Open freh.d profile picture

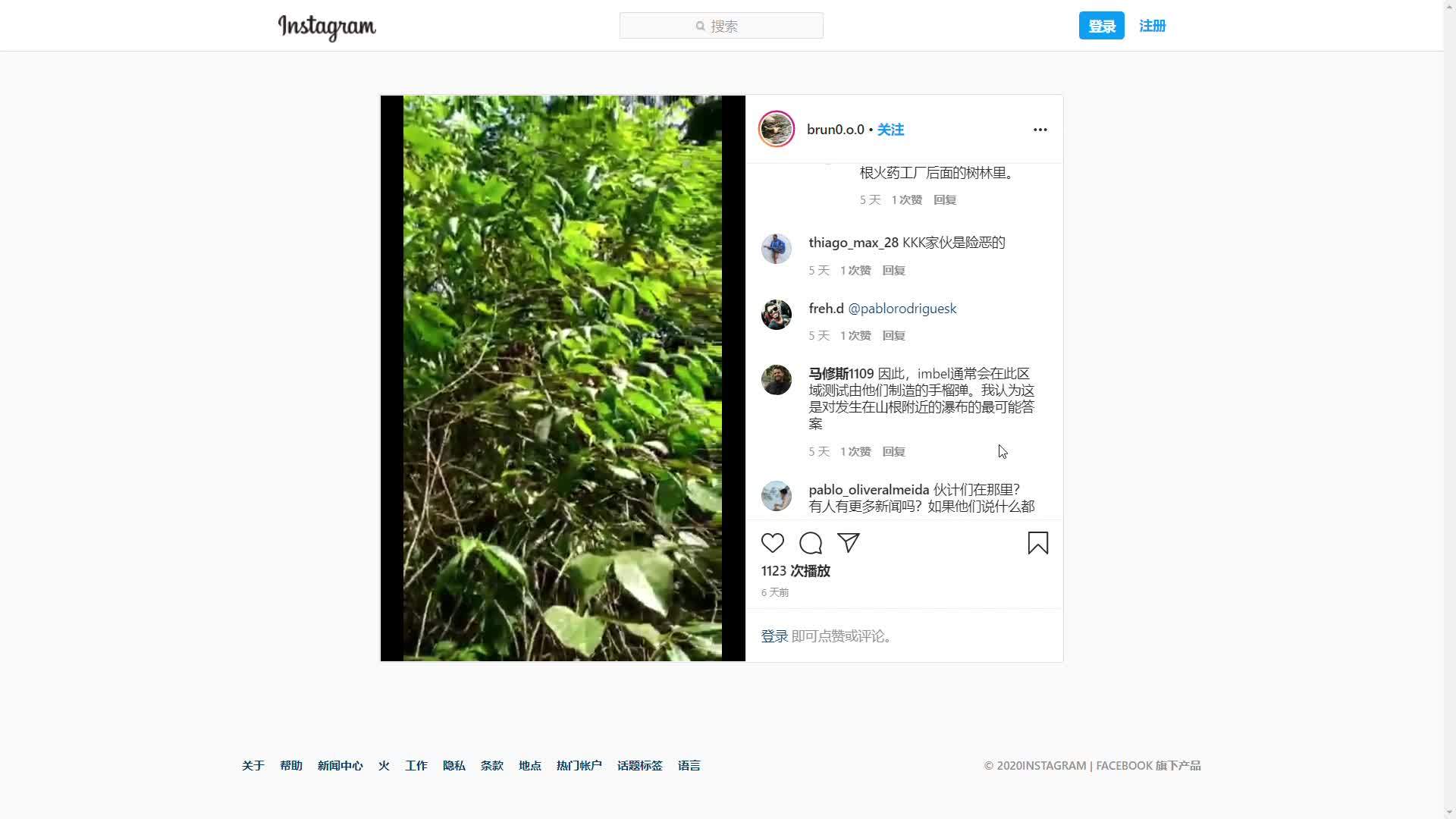tap(776, 315)
